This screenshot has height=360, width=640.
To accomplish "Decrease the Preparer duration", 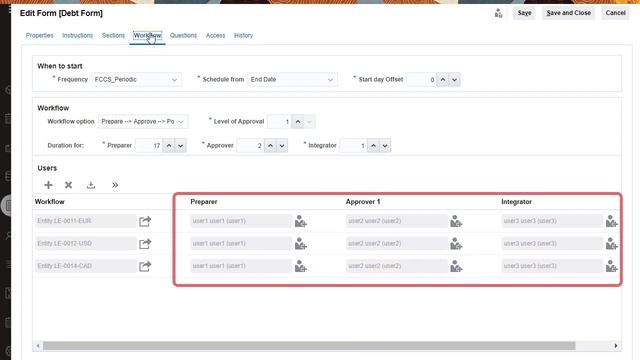I will [x=180, y=146].
